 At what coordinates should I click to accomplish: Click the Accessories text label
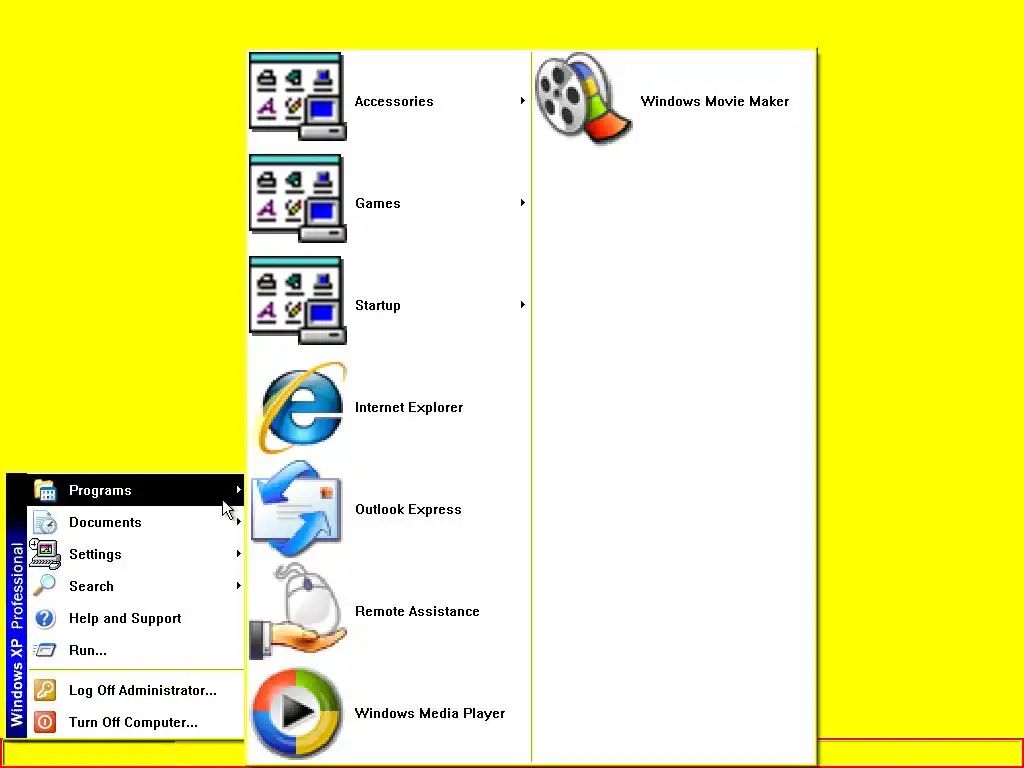point(394,101)
